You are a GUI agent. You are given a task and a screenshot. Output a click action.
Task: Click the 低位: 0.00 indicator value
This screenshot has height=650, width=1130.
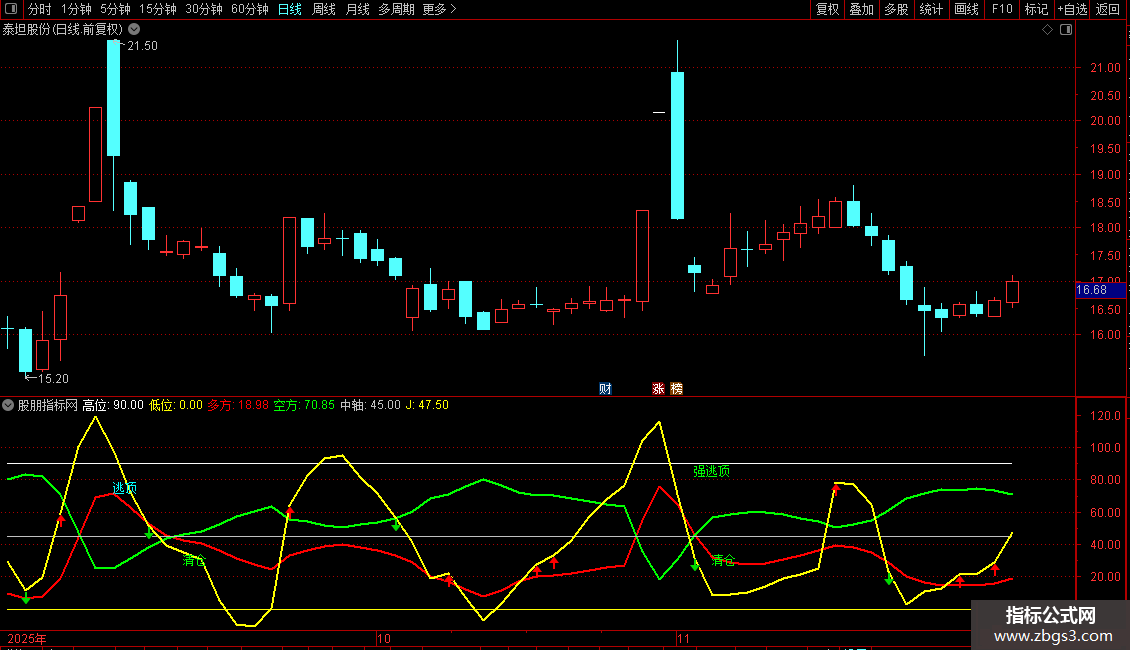tap(176, 405)
